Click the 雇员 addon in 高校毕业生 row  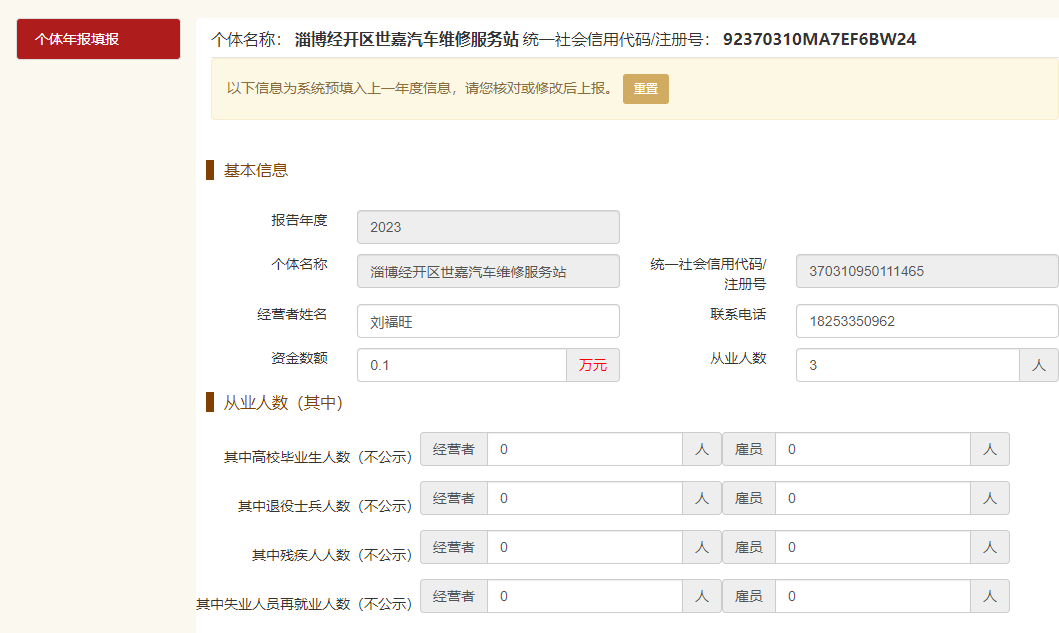749,449
